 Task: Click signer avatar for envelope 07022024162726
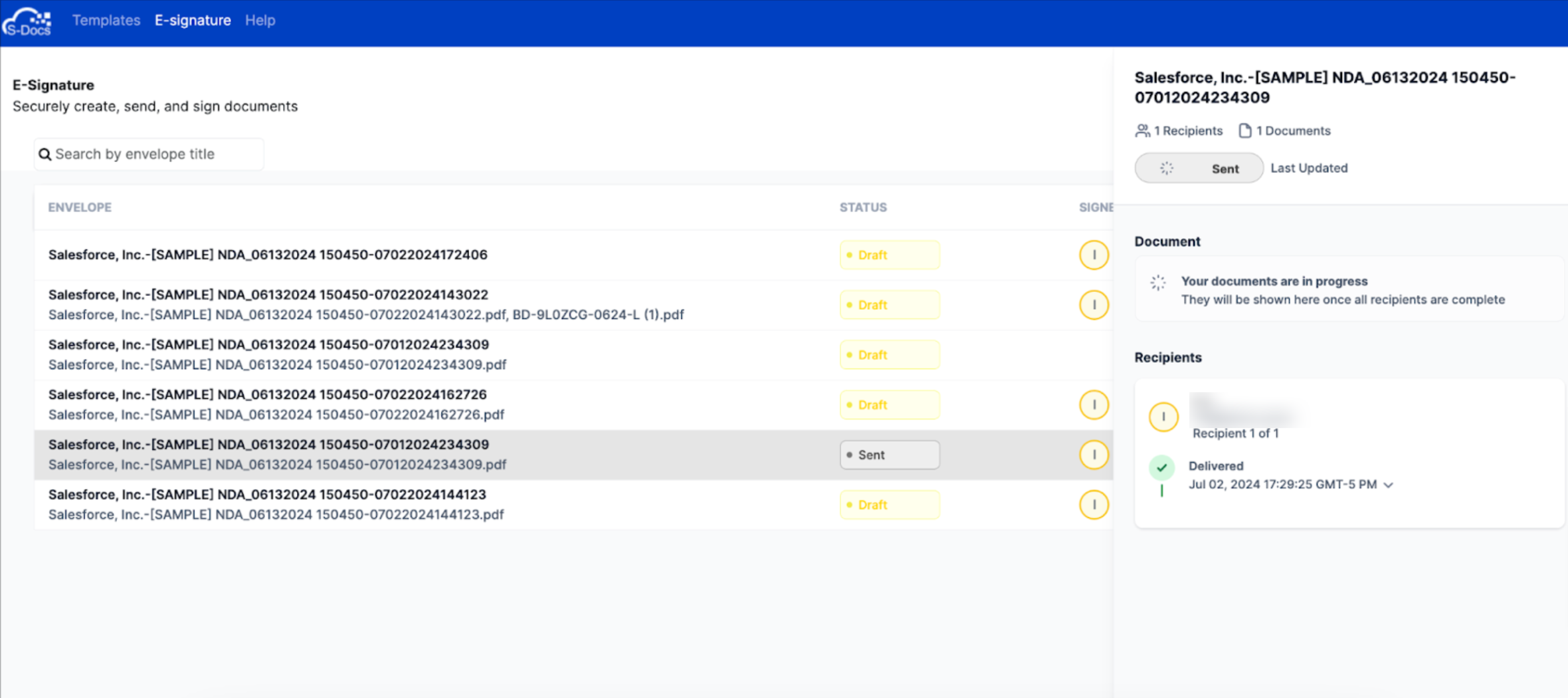pyautogui.click(x=1094, y=404)
